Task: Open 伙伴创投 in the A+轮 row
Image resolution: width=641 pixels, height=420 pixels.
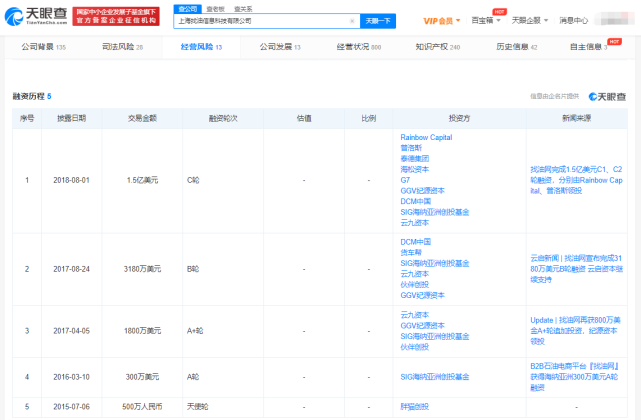Action: (415, 347)
